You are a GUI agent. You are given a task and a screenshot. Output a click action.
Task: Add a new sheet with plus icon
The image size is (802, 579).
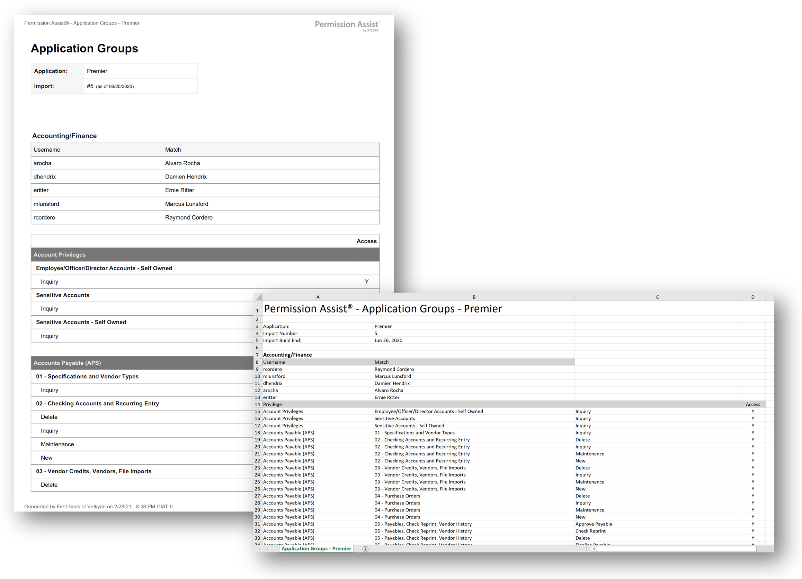tap(364, 549)
